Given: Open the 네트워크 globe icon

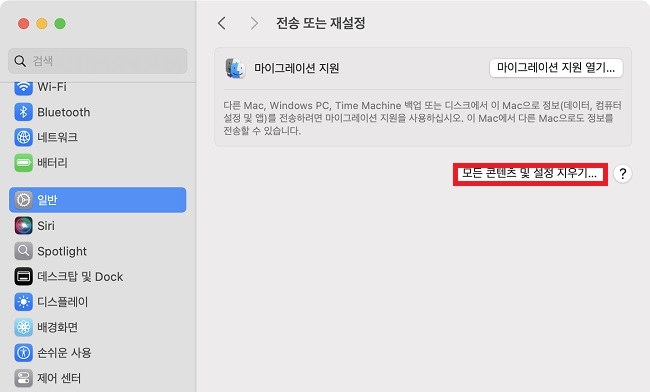Looking at the screenshot, I should (23, 137).
